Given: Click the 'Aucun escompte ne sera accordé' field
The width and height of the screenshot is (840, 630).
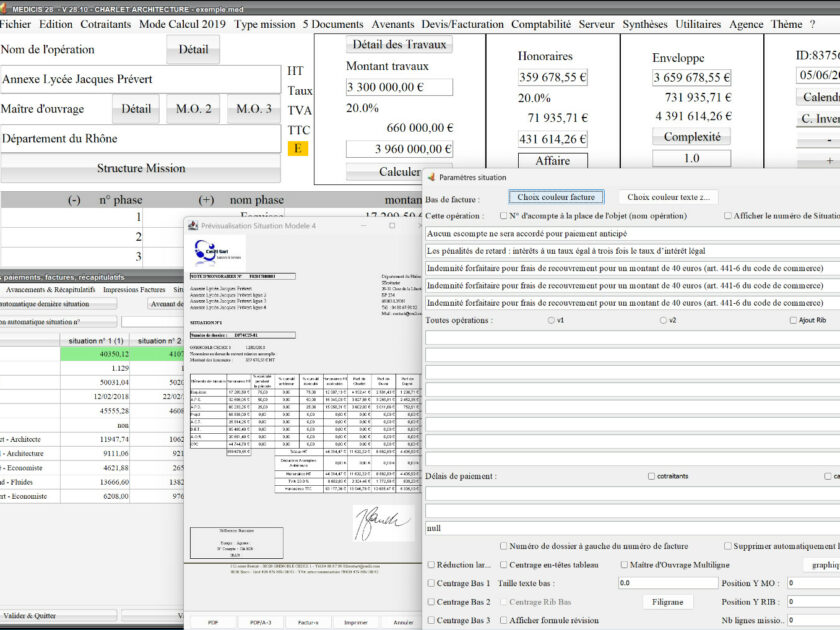Looking at the screenshot, I should point(632,234).
